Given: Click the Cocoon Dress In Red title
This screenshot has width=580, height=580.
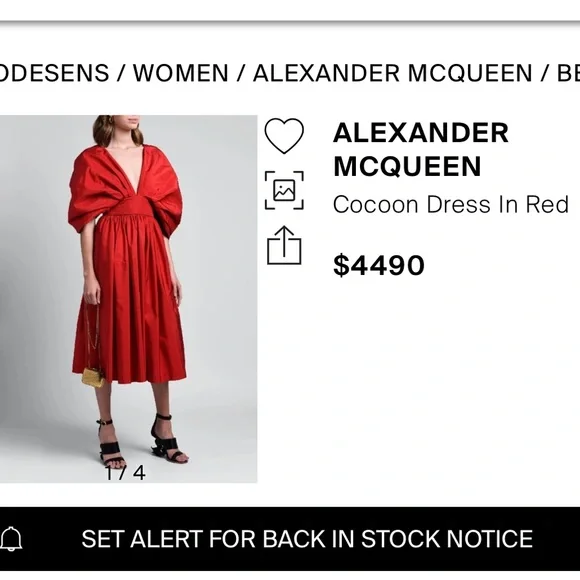Looking at the screenshot, I should tap(451, 204).
